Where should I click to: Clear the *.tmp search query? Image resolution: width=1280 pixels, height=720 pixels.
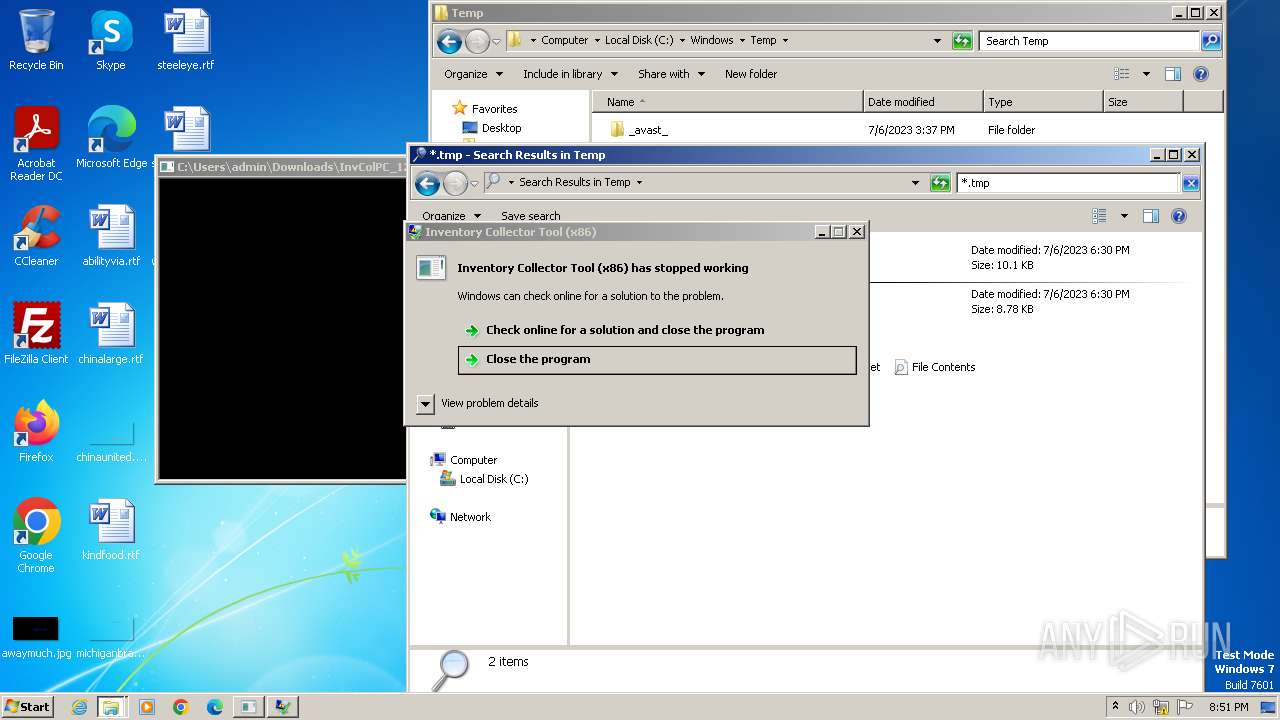(x=1190, y=183)
